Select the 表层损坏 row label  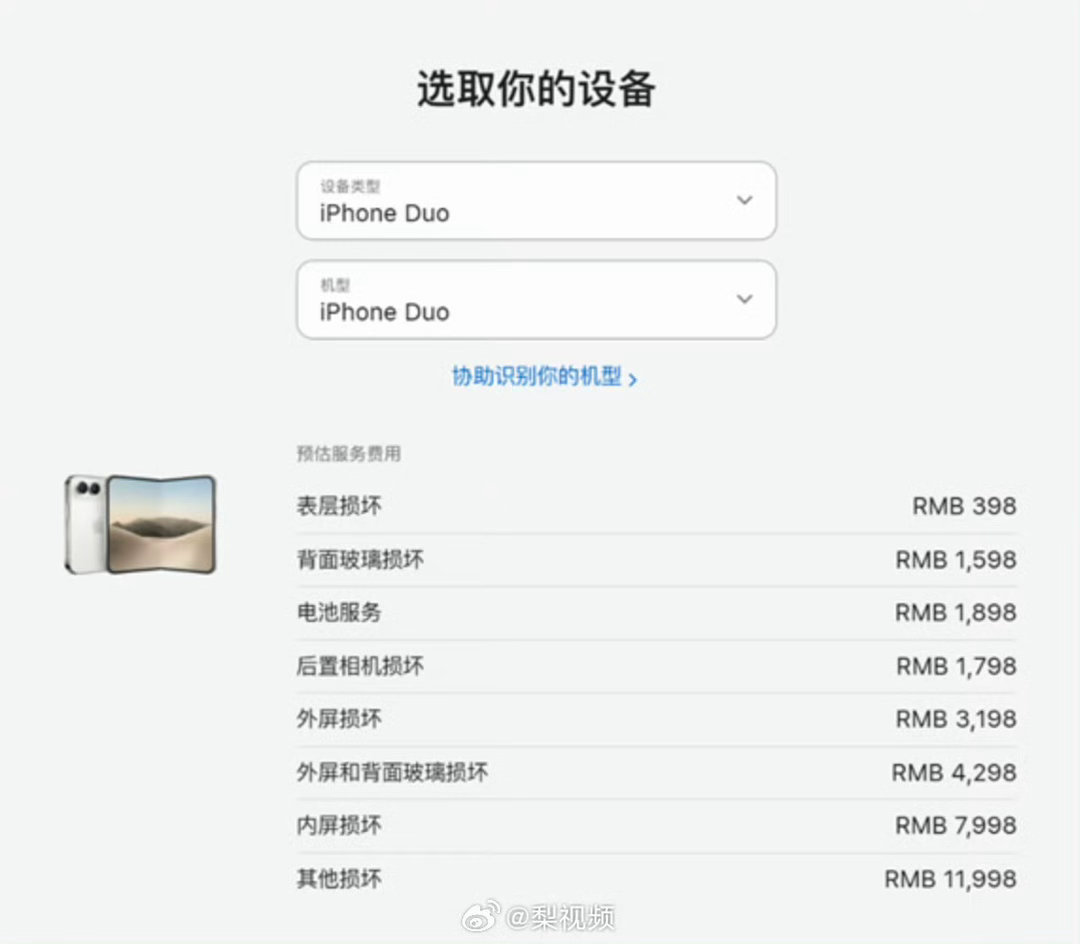click(x=339, y=506)
